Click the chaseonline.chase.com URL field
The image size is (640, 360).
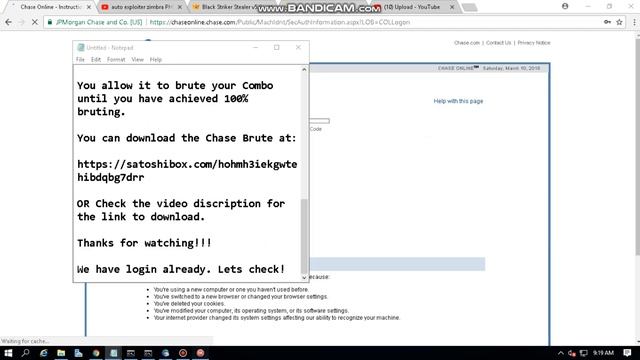280,22
